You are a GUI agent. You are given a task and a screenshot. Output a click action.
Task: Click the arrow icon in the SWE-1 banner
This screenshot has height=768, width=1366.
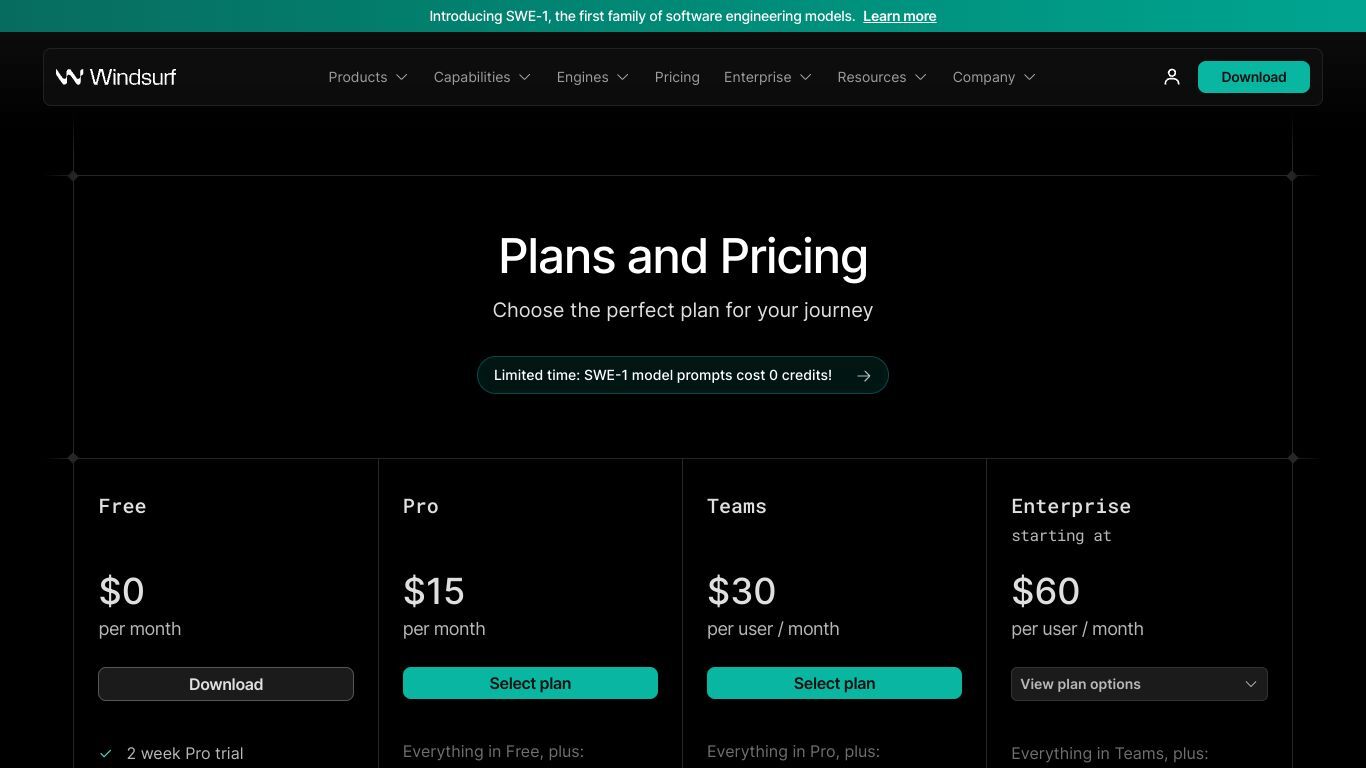coord(864,376)
